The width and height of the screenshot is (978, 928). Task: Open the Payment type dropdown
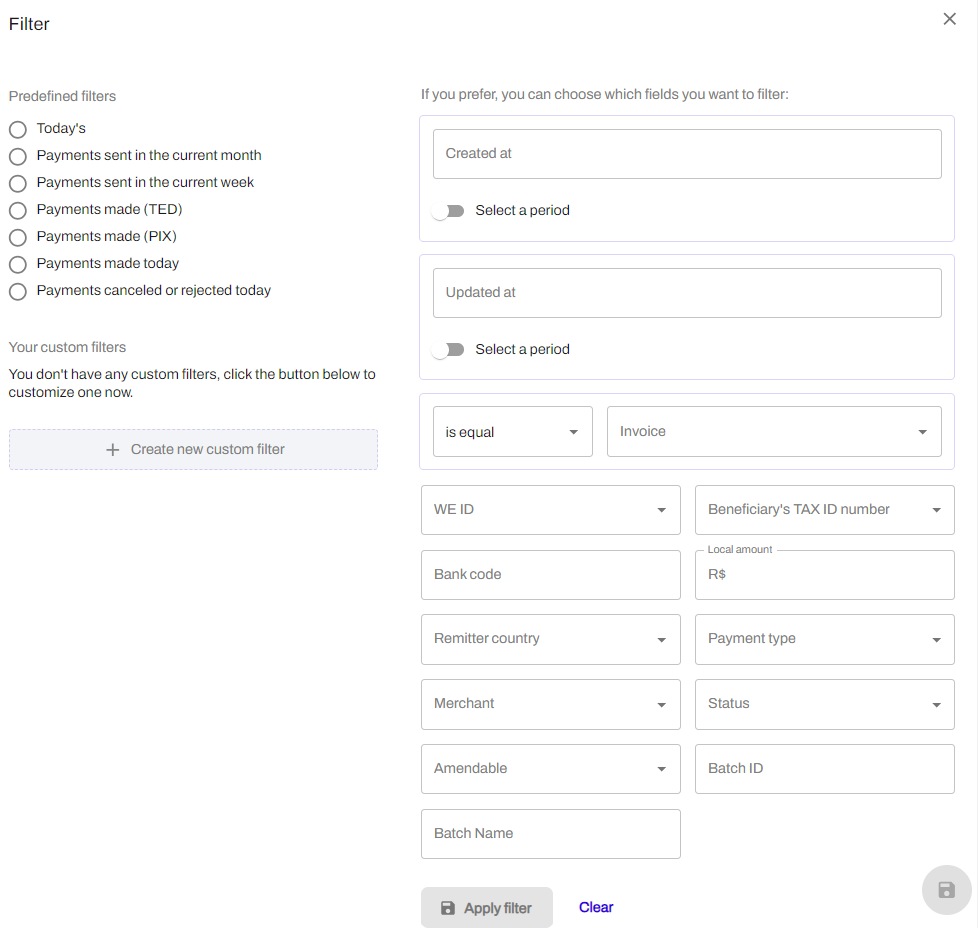pyautogui.click(x=825, y=639)
